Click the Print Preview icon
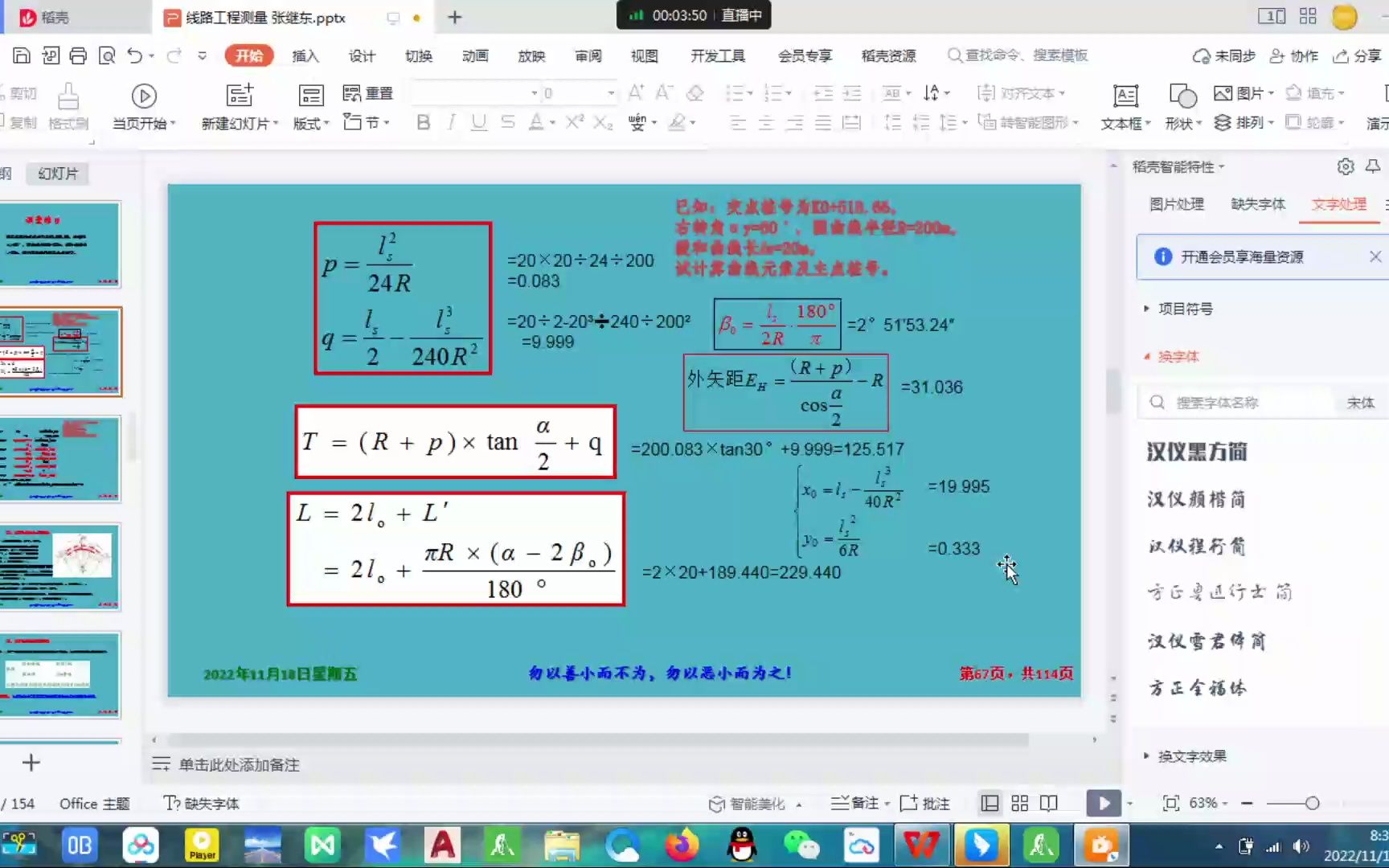Viewport: 1389px width, 868px height. click(107, 55)
